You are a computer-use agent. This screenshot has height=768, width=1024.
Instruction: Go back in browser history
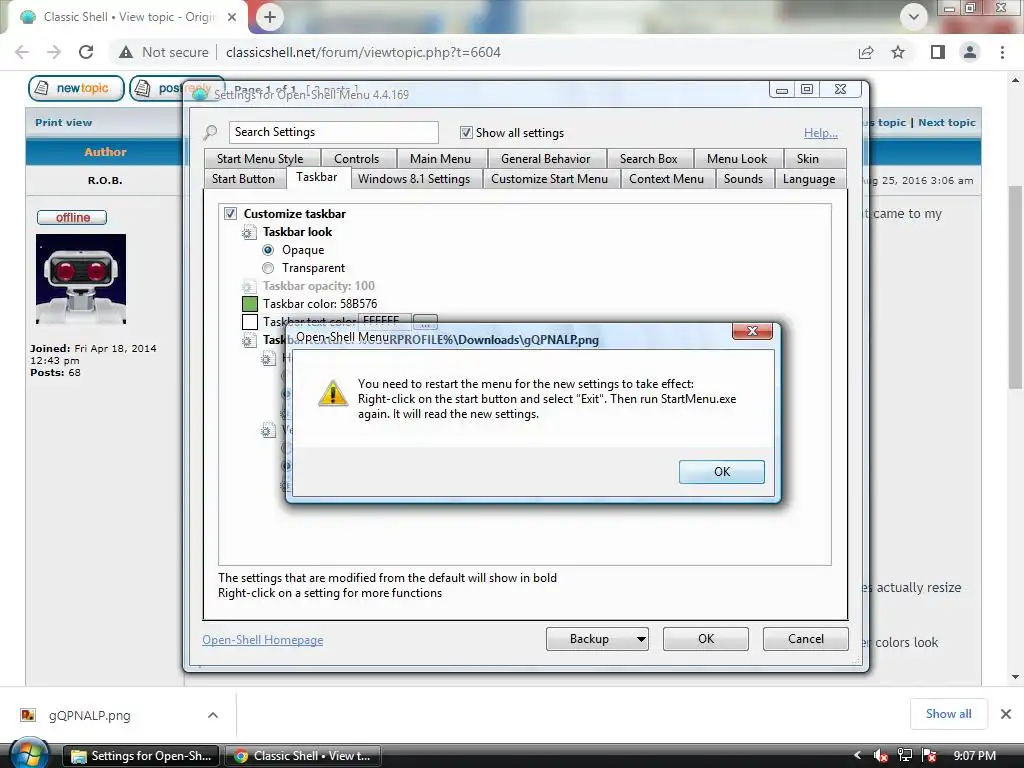22,52
